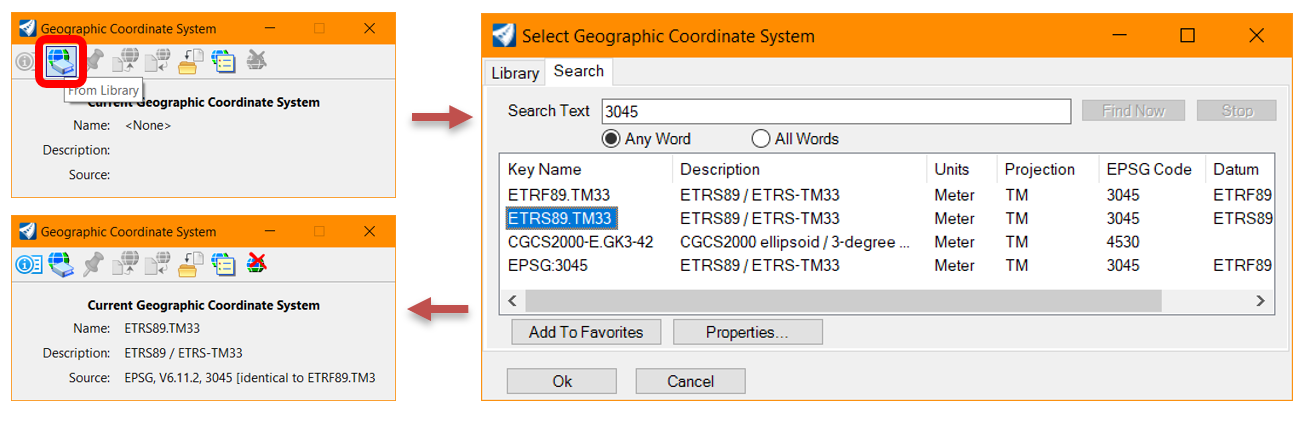Click the Cancel button

point(690,381)
